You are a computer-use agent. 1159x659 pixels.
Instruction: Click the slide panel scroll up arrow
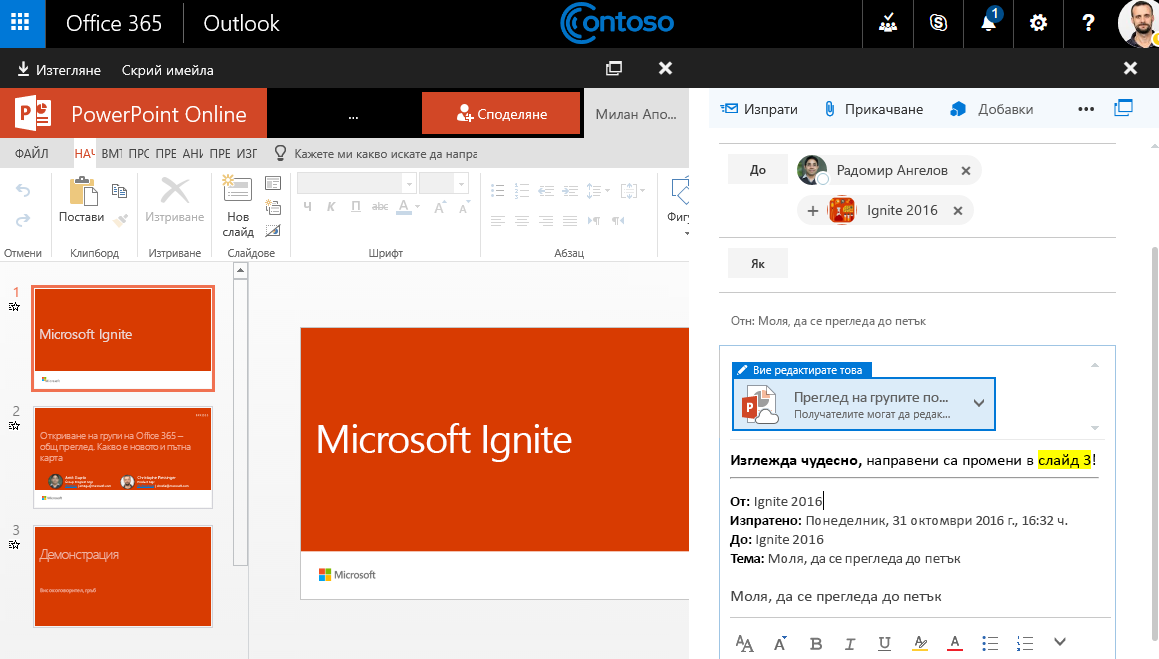tap(240, 271)
